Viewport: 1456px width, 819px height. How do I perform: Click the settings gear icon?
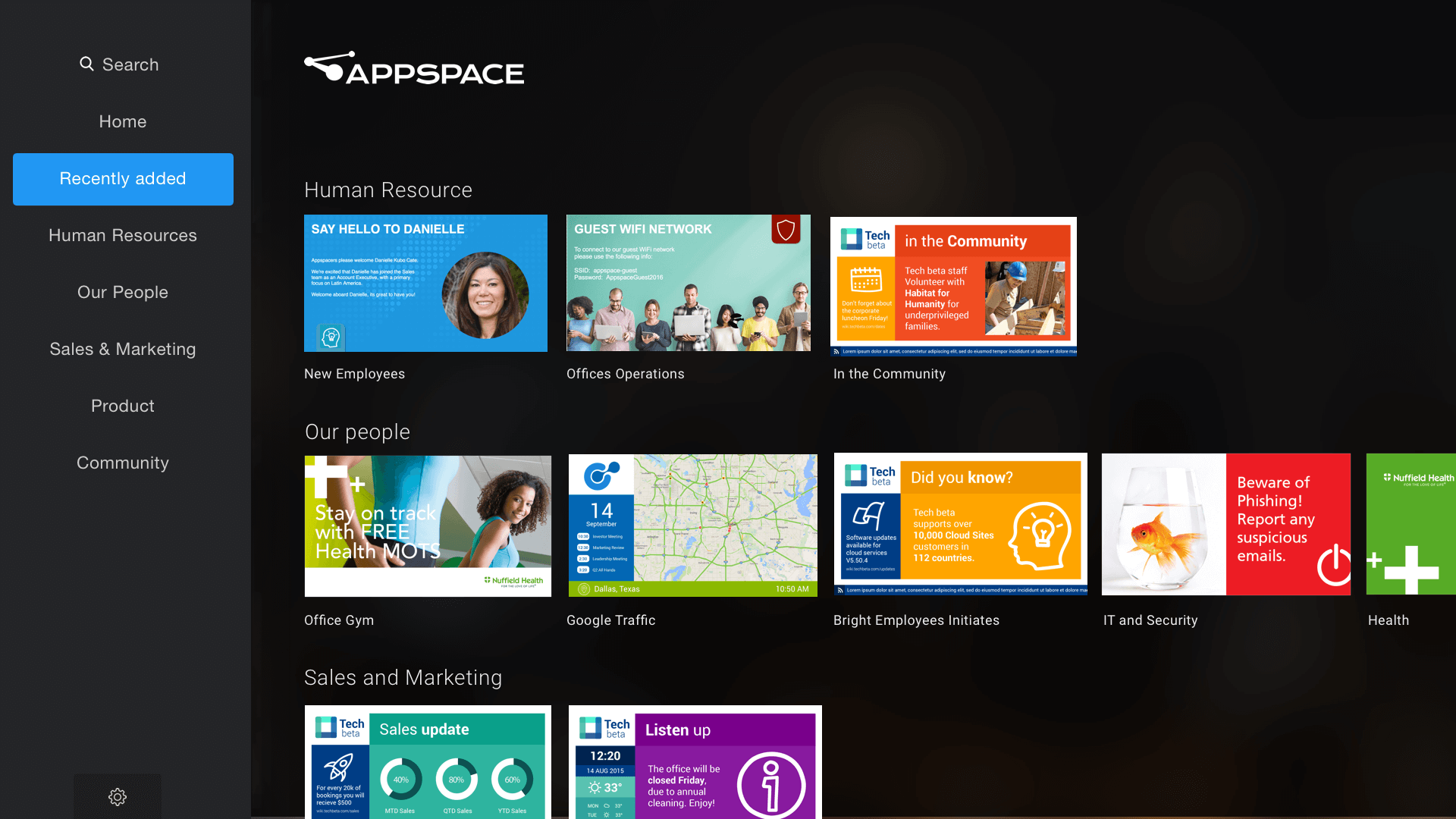coord(117,796)
